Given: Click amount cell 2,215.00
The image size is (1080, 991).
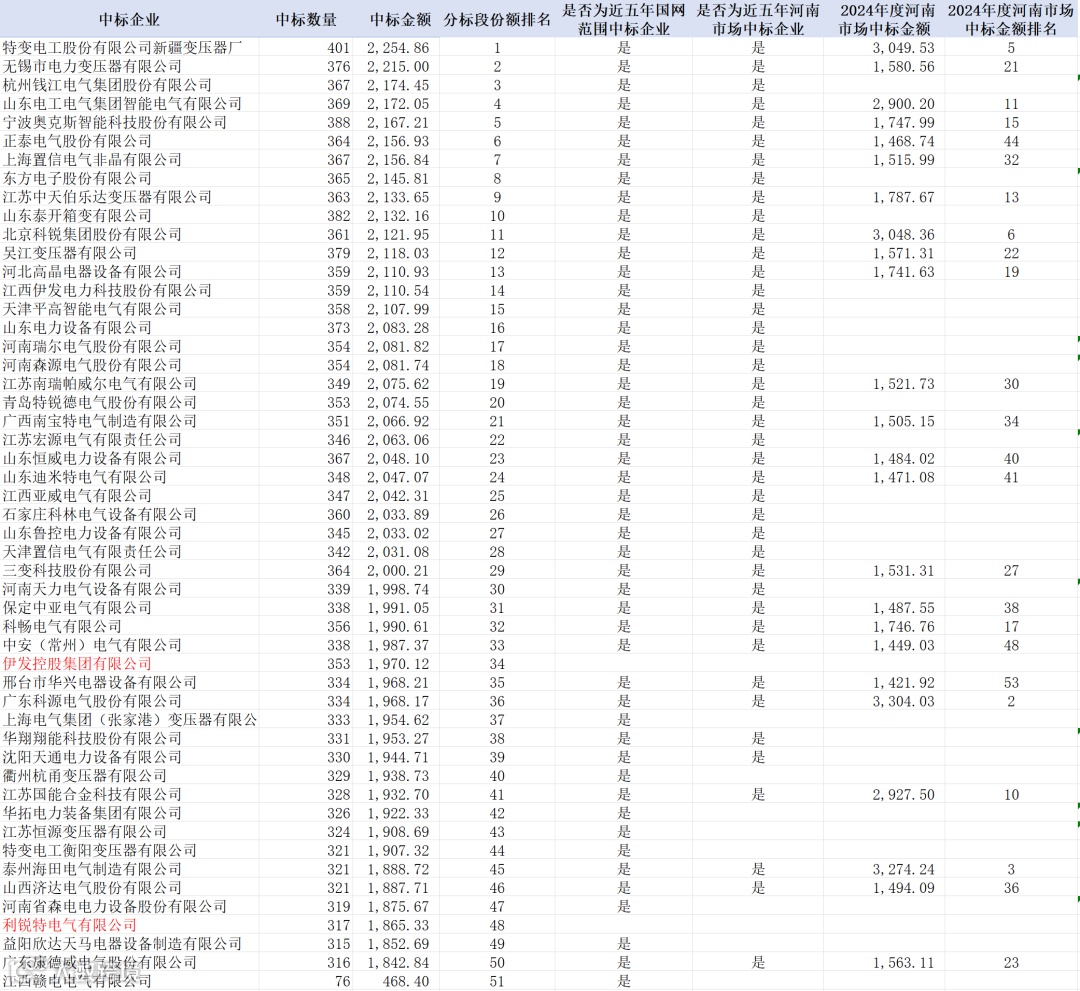Looking at the screenshot, I should [x=397, y=67].
